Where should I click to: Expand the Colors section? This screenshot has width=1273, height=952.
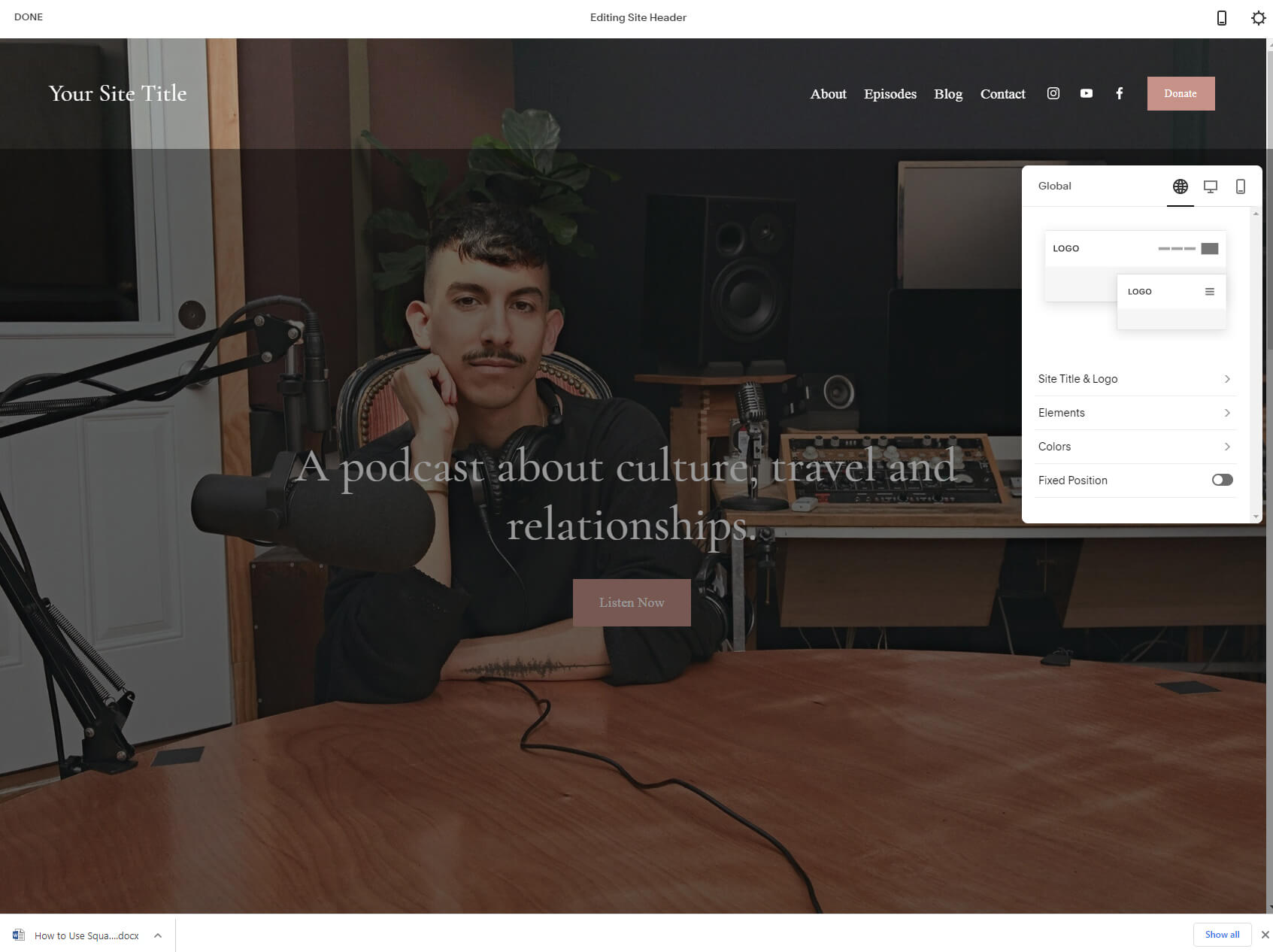(x=1135, y=446)
